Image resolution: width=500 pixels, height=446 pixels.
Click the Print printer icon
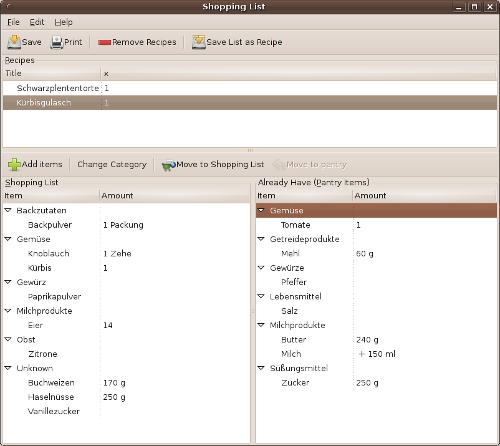point(57,42)
